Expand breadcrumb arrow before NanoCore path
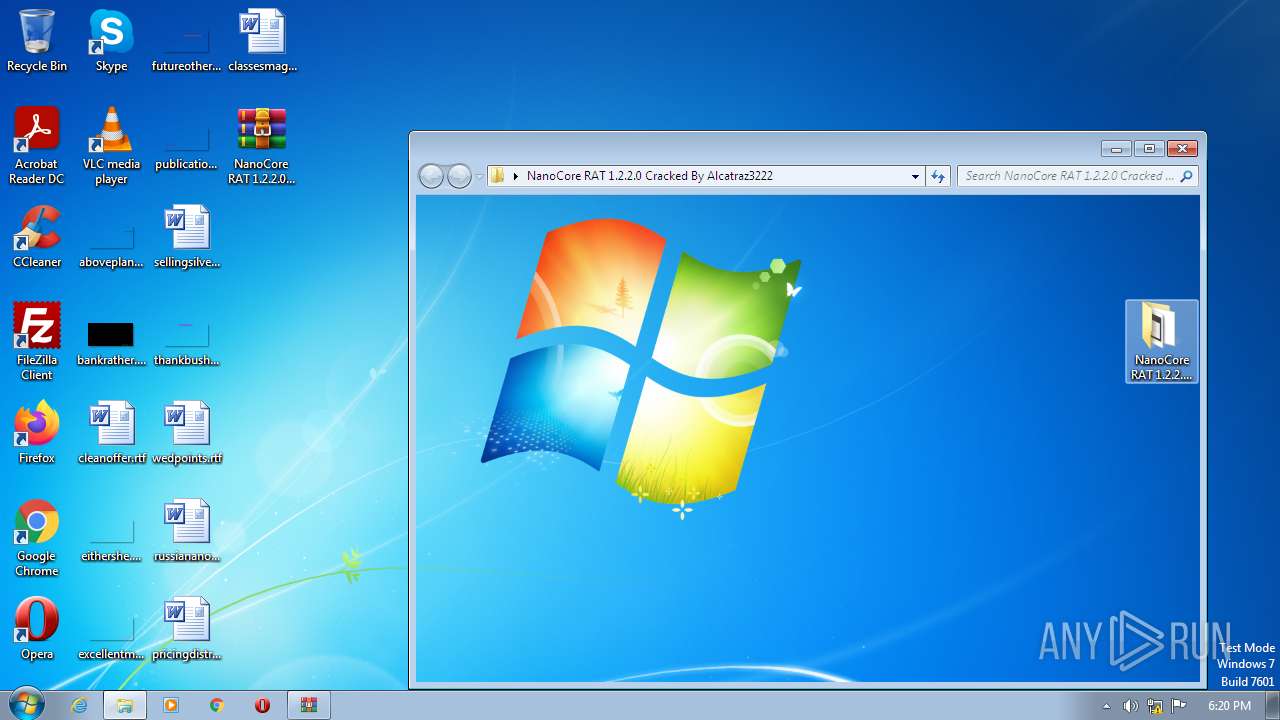The width and height of the screenshot is (1280, 720). click(x=516, y=176)
